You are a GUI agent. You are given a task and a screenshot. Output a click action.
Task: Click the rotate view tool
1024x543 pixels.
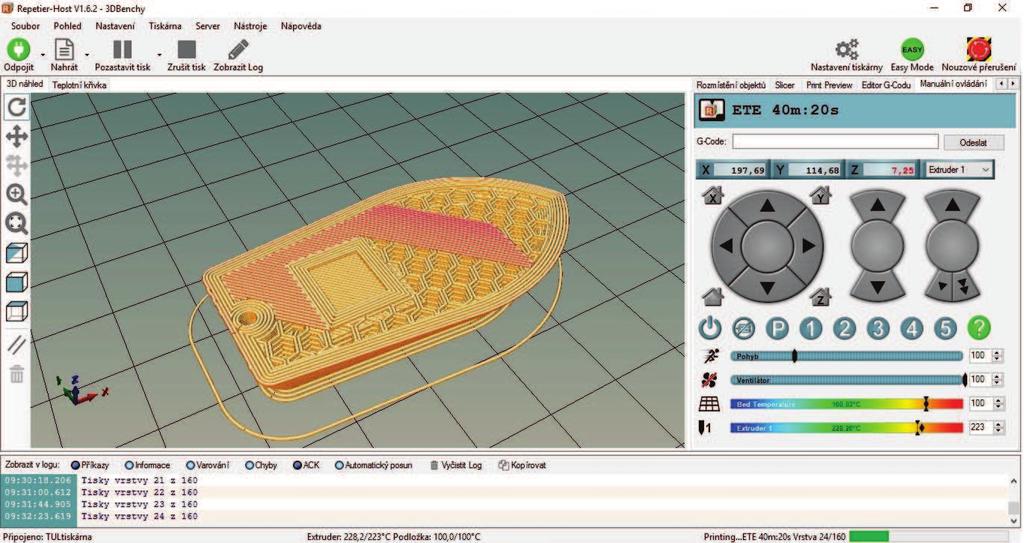tap(16, 107)
